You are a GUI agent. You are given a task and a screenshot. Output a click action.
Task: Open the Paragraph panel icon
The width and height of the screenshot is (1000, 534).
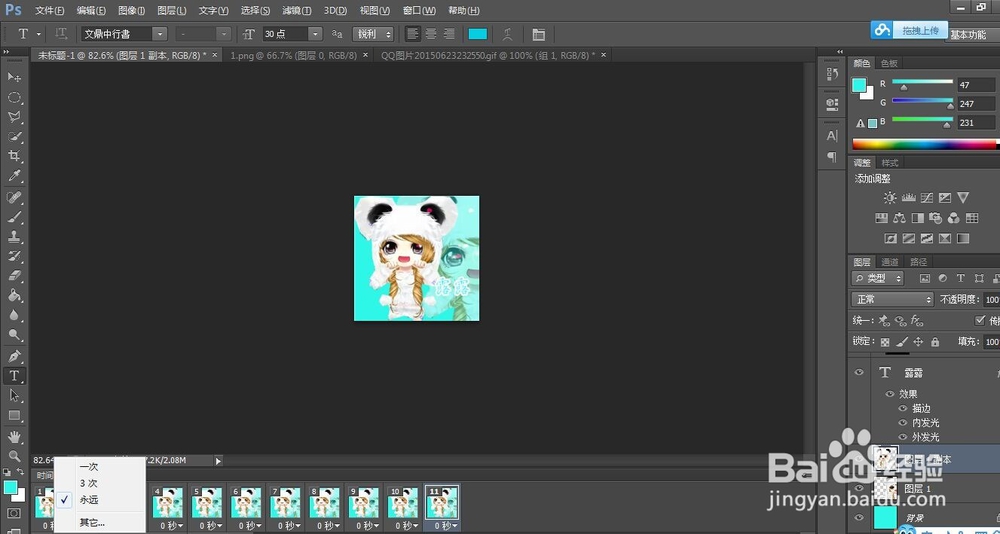click(x=832, y=157)
